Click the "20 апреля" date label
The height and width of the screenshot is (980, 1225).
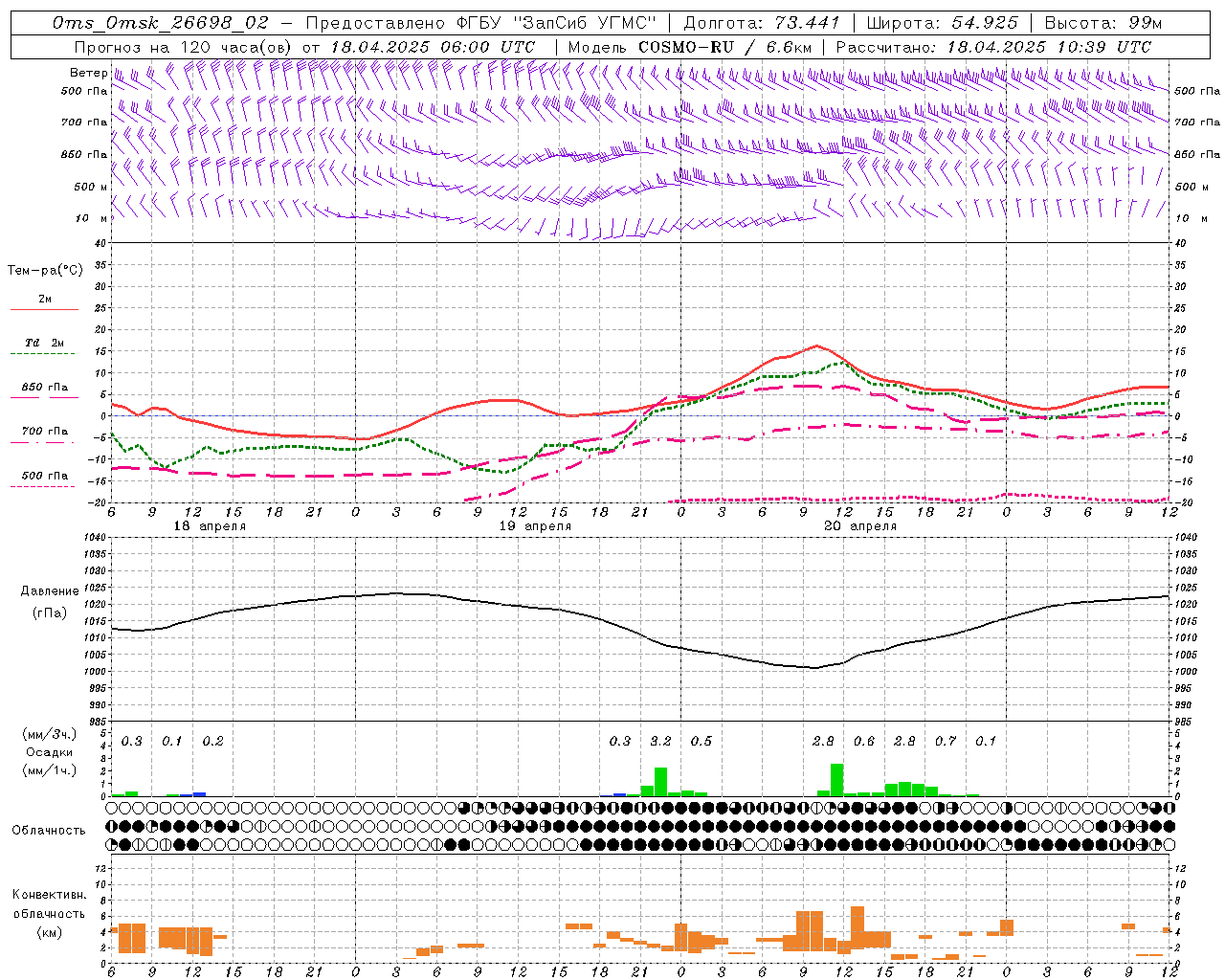click(x=860, y=526)
